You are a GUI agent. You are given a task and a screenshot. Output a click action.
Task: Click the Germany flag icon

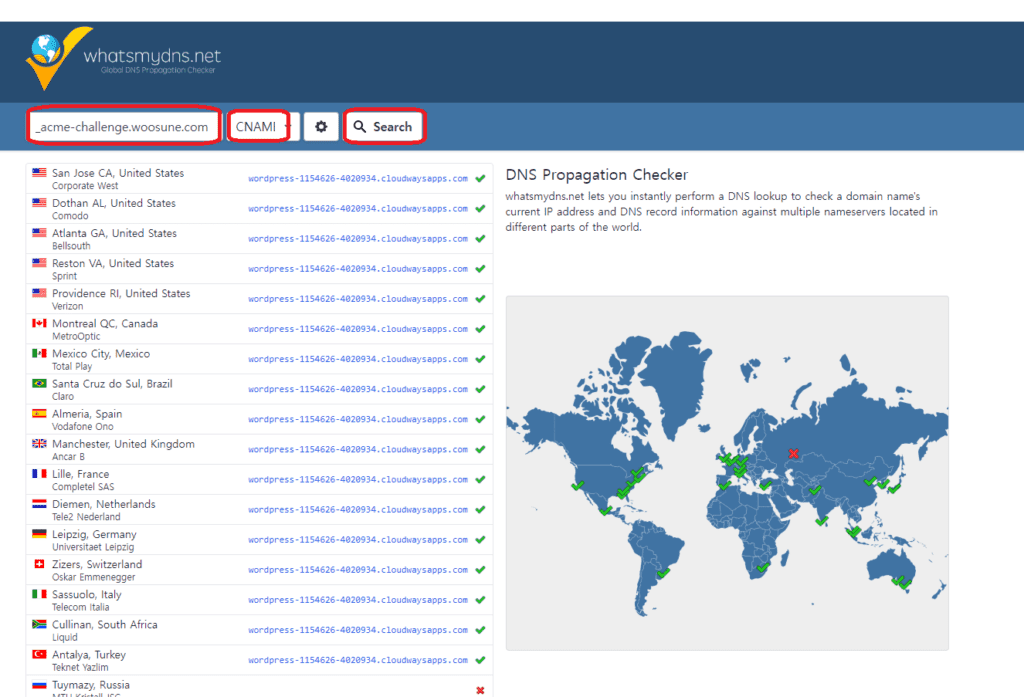[x=39, y=534]
